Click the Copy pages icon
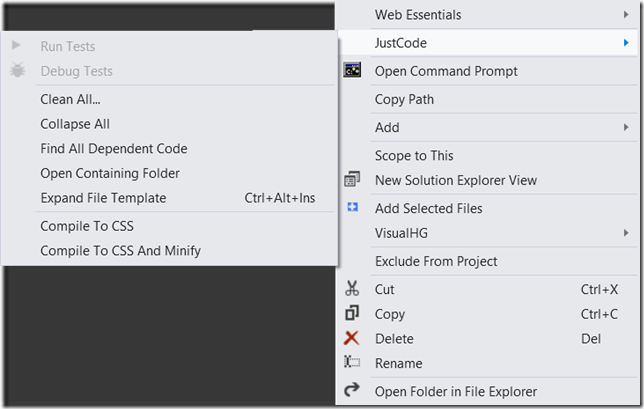Image resolution: width=644 pixels, height=409 pixels. click(352, 314)
